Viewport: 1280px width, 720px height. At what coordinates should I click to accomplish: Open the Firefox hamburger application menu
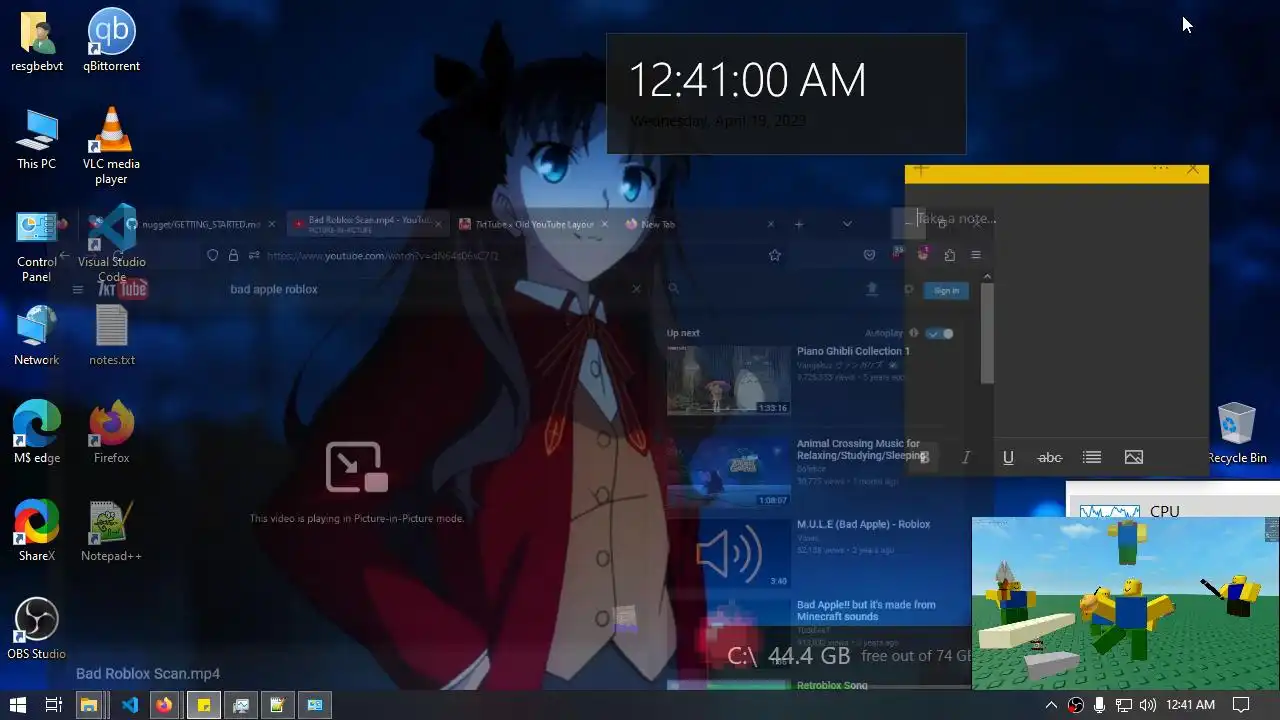976,255
